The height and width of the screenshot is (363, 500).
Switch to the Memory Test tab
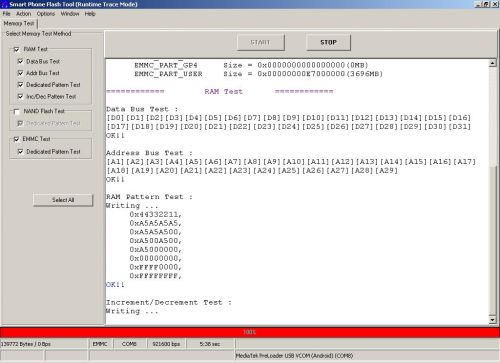point(19,24)
